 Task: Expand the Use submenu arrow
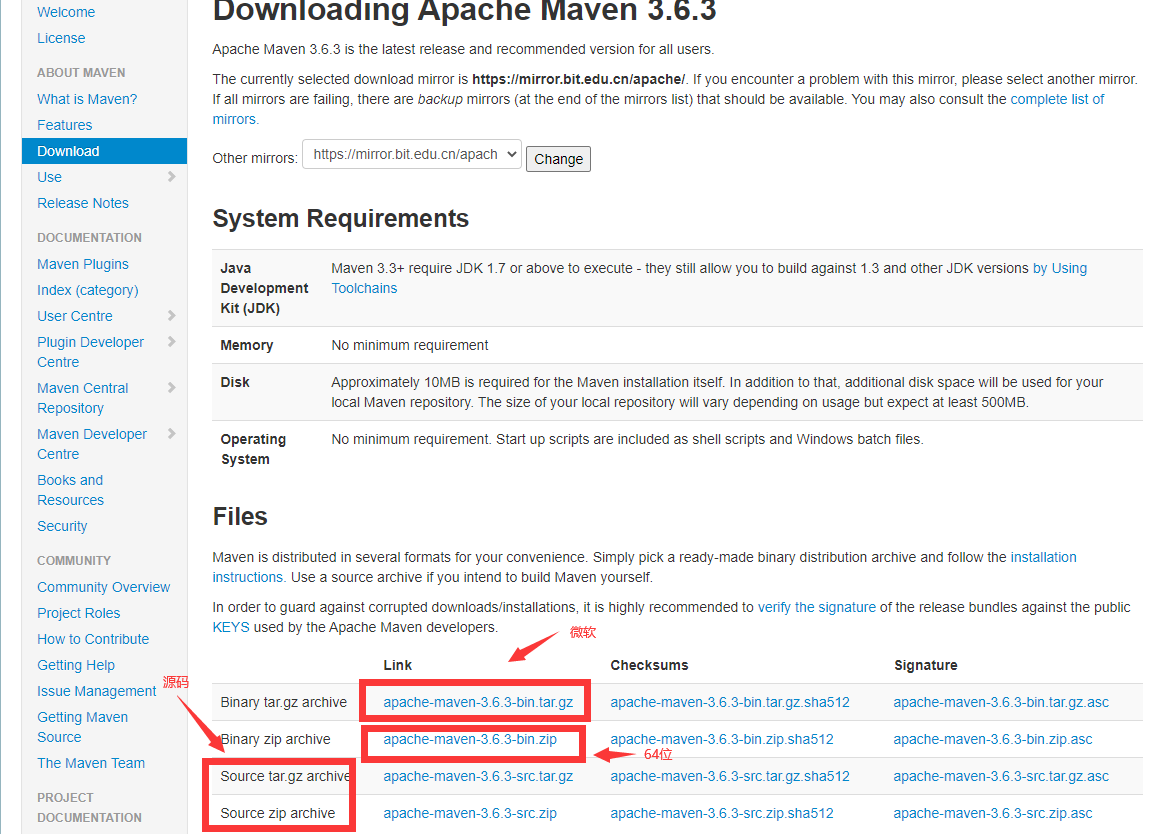click(x=172, y=177)
